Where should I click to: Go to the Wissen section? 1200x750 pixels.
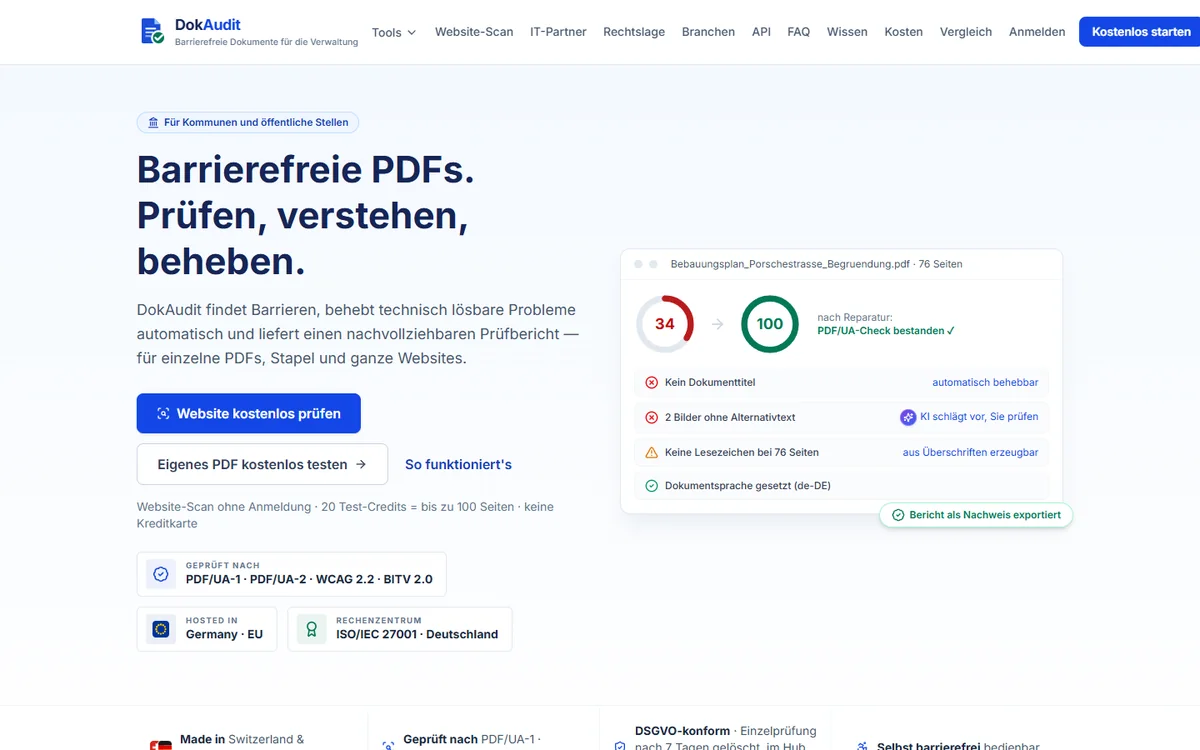point(847,32)
